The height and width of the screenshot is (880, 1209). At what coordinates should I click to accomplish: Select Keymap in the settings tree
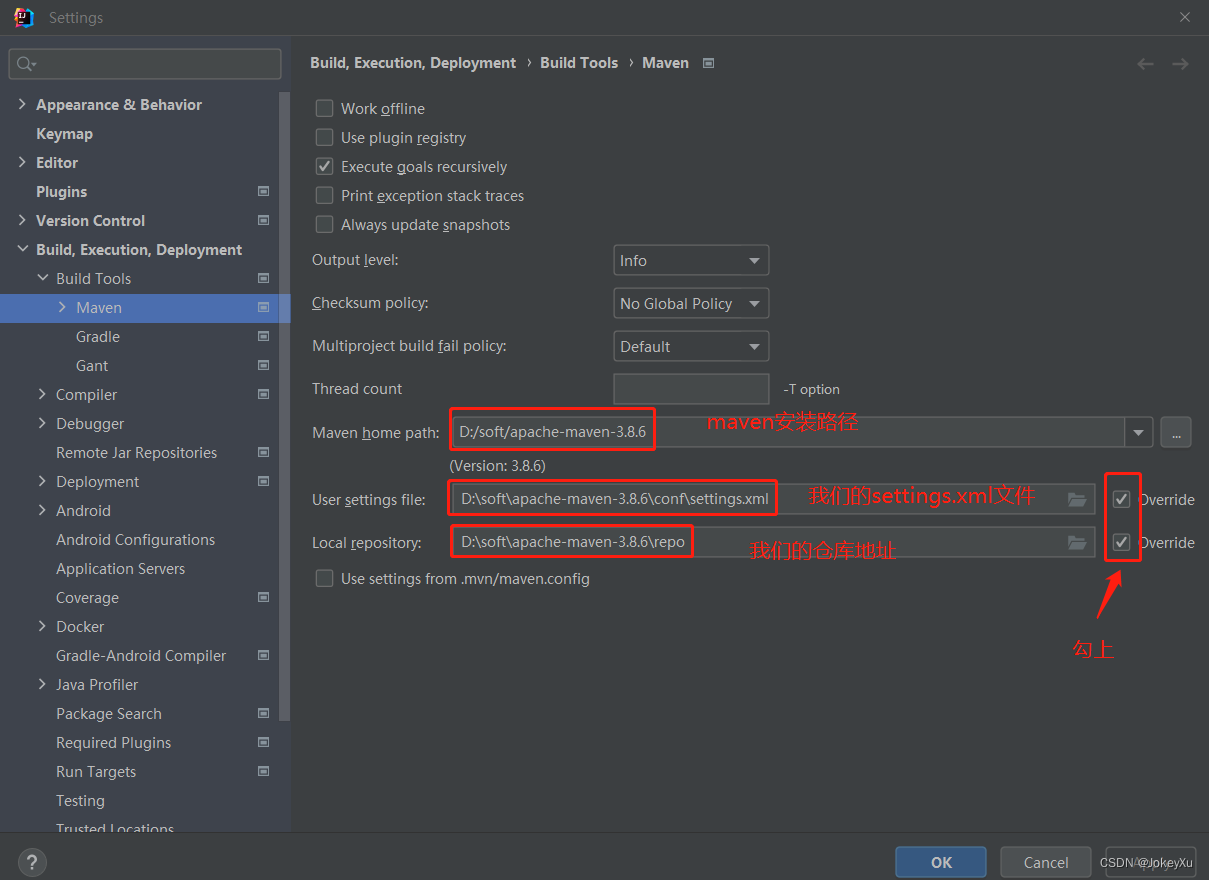click(x=64, y=133)
